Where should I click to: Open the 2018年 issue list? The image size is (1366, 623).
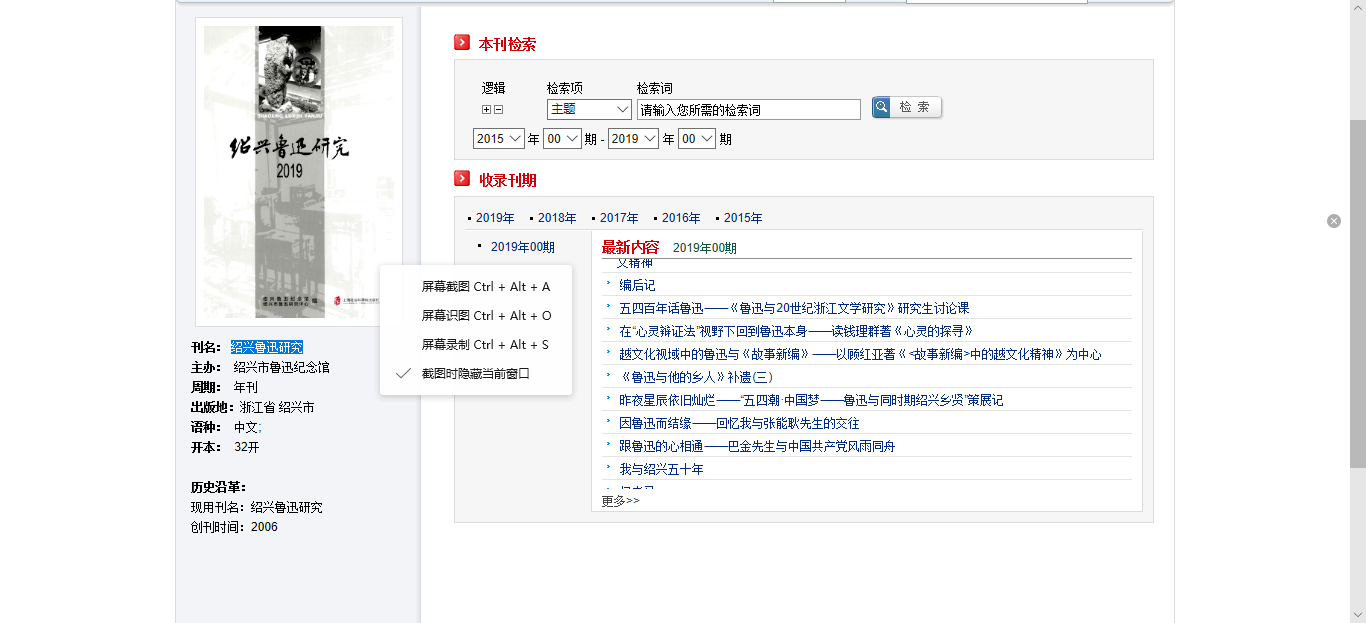(557, 218)
